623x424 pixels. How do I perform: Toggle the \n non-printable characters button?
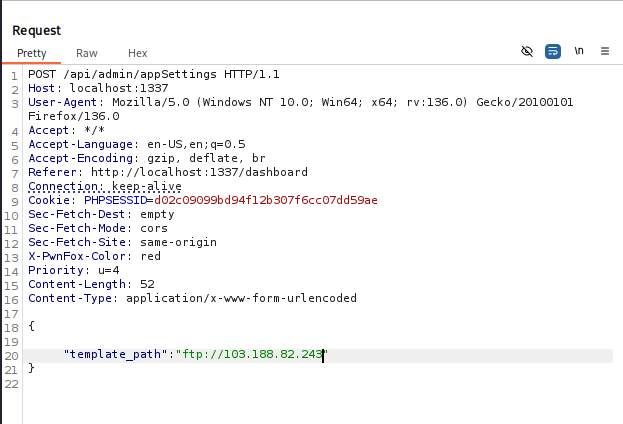579,51
